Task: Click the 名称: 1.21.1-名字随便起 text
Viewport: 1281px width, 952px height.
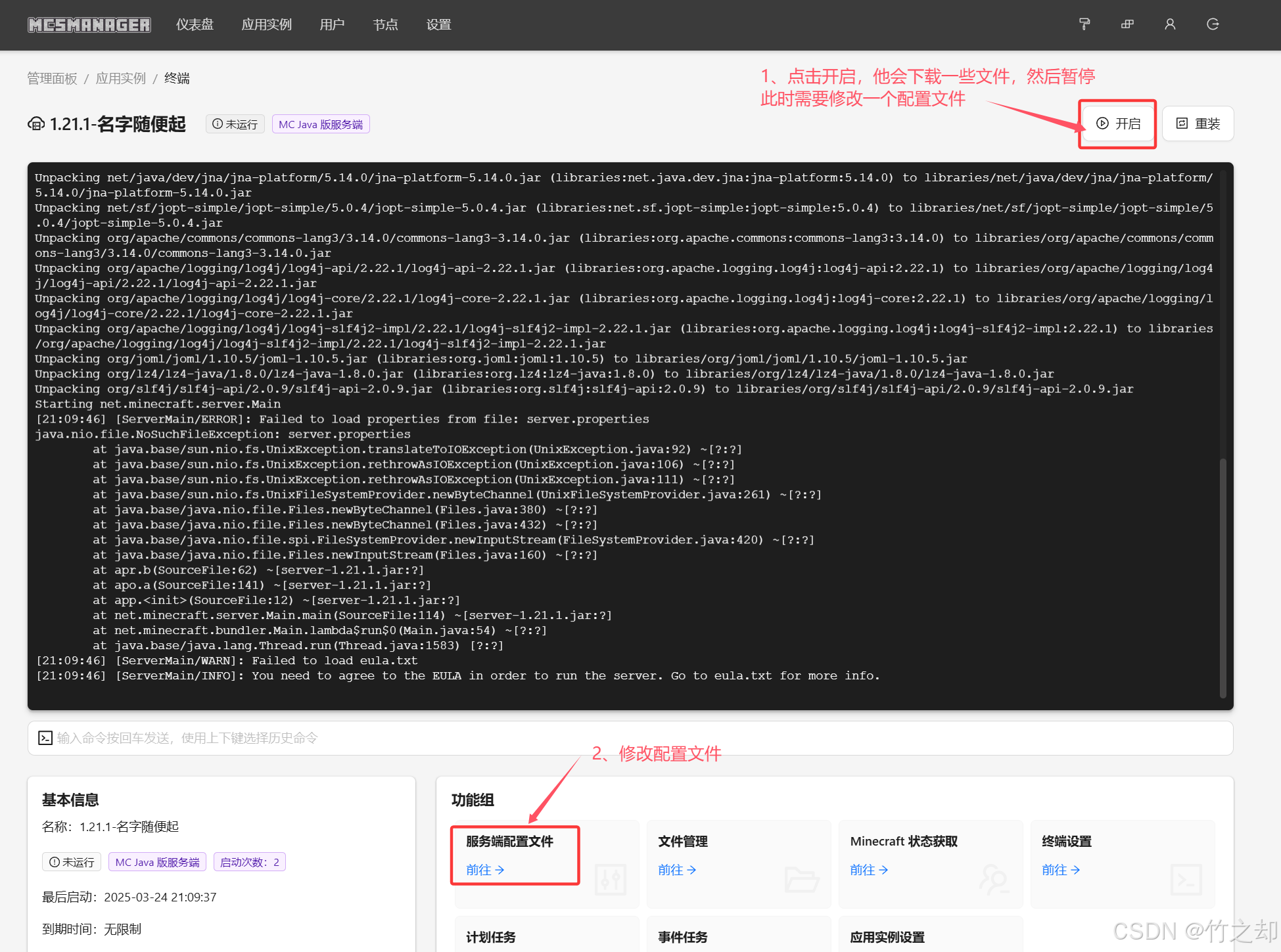Action: click(x=110, y=827)
